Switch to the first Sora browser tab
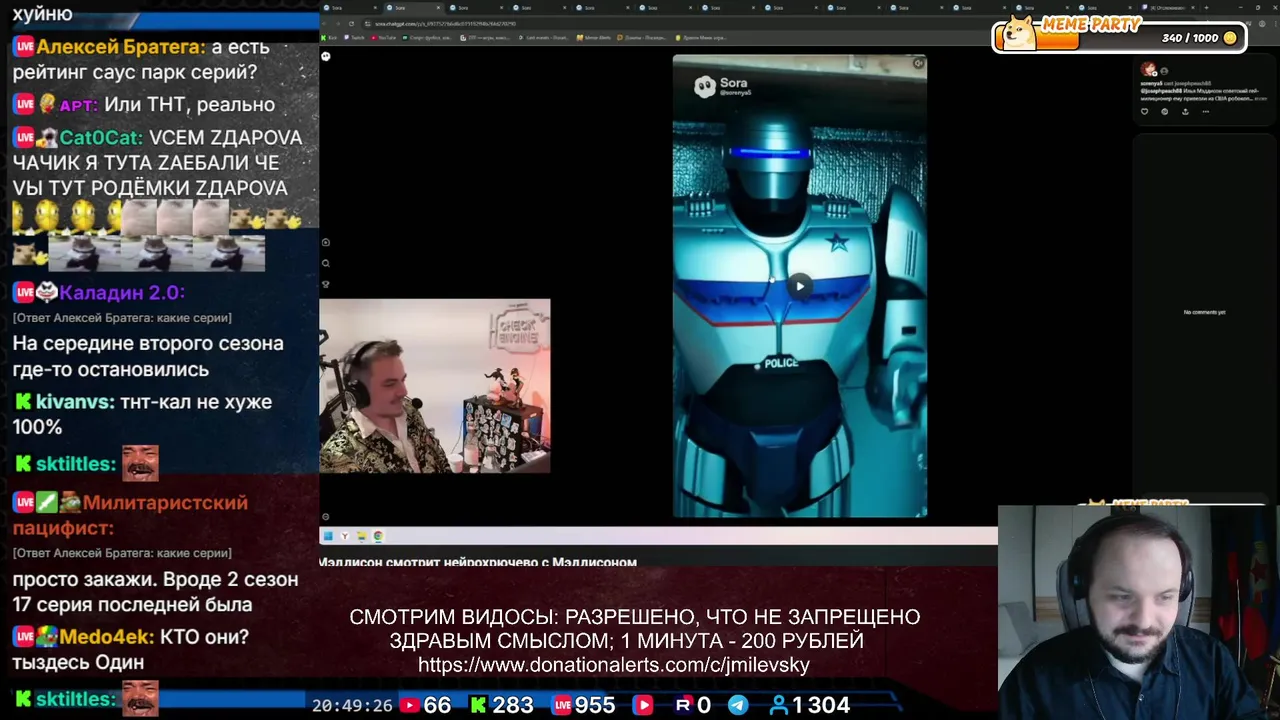 tap(350, 8)
